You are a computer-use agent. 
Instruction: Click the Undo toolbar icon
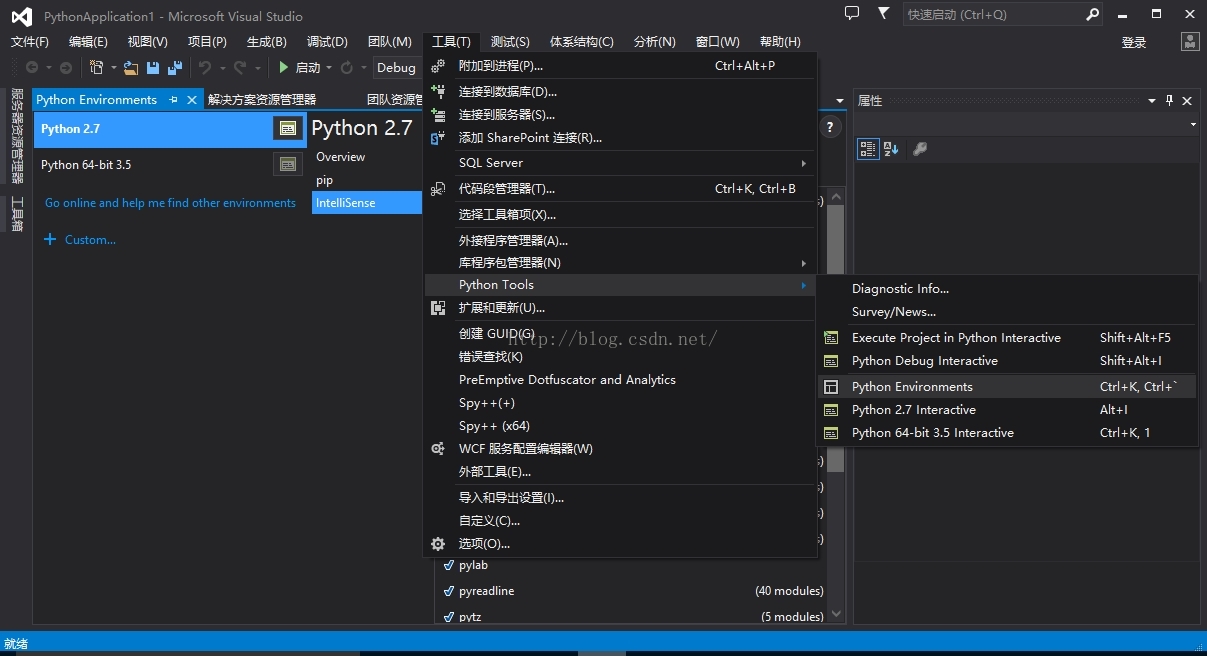coord(205,67)
